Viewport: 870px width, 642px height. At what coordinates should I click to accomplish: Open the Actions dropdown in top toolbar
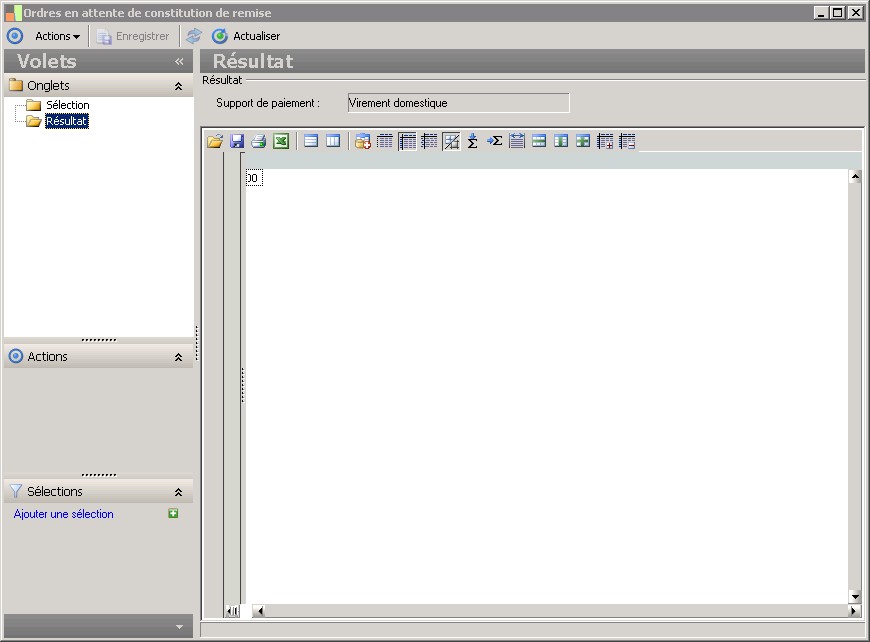pos(57,36)
